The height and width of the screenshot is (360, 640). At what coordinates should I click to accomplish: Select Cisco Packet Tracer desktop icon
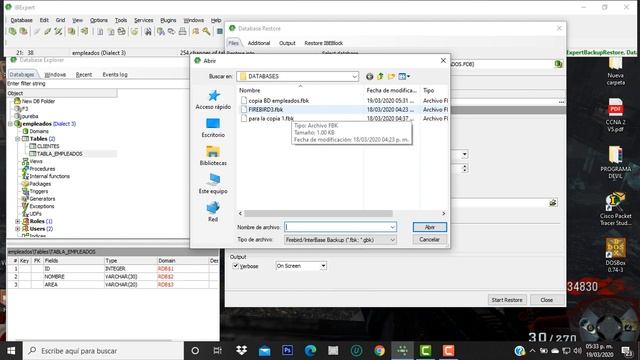(x=616, y=209)
